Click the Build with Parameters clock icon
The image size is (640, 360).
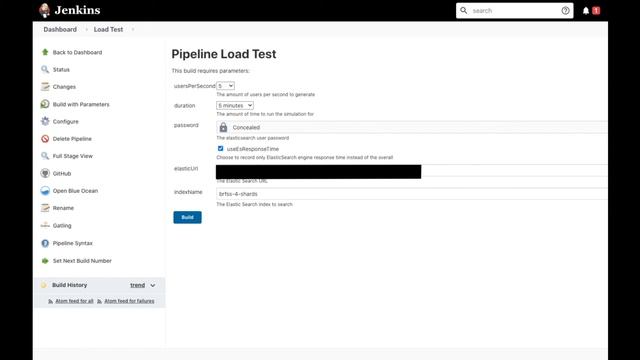tap(45, 104)
